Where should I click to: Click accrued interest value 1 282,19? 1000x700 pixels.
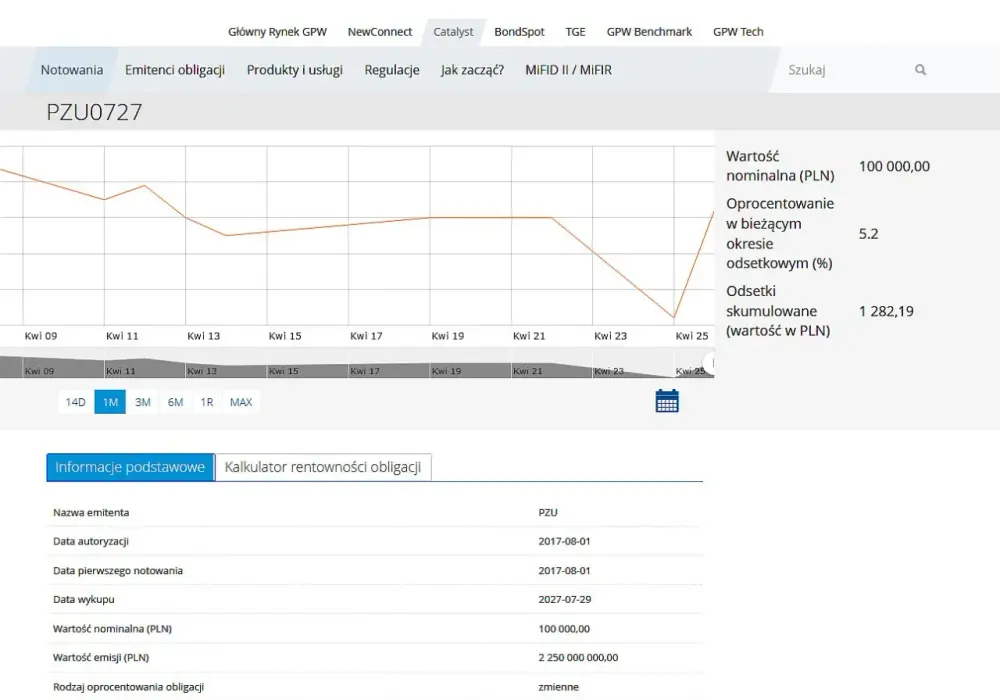(886, 311)
